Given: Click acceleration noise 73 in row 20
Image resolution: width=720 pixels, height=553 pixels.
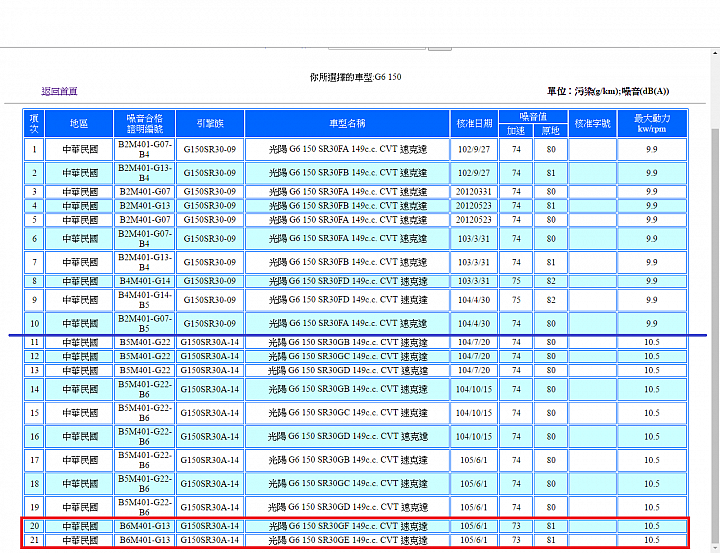Looking at the screenshot, I should click(516, 526).
